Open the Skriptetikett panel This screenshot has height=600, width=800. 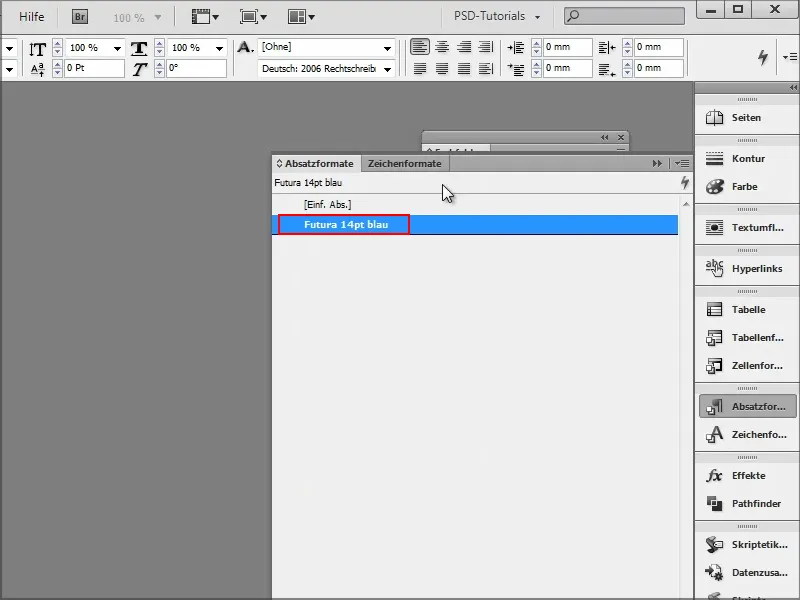(746, 545)
